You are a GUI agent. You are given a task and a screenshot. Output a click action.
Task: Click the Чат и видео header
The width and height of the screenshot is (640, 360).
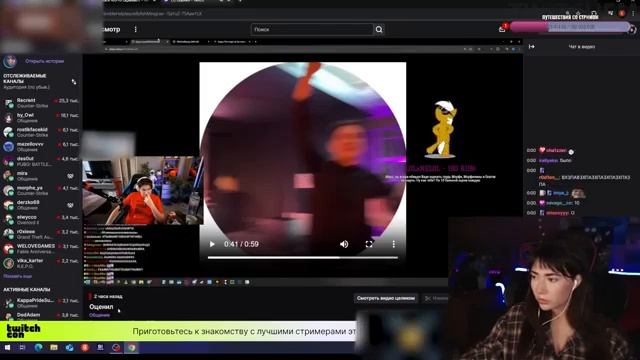(582, 47)
